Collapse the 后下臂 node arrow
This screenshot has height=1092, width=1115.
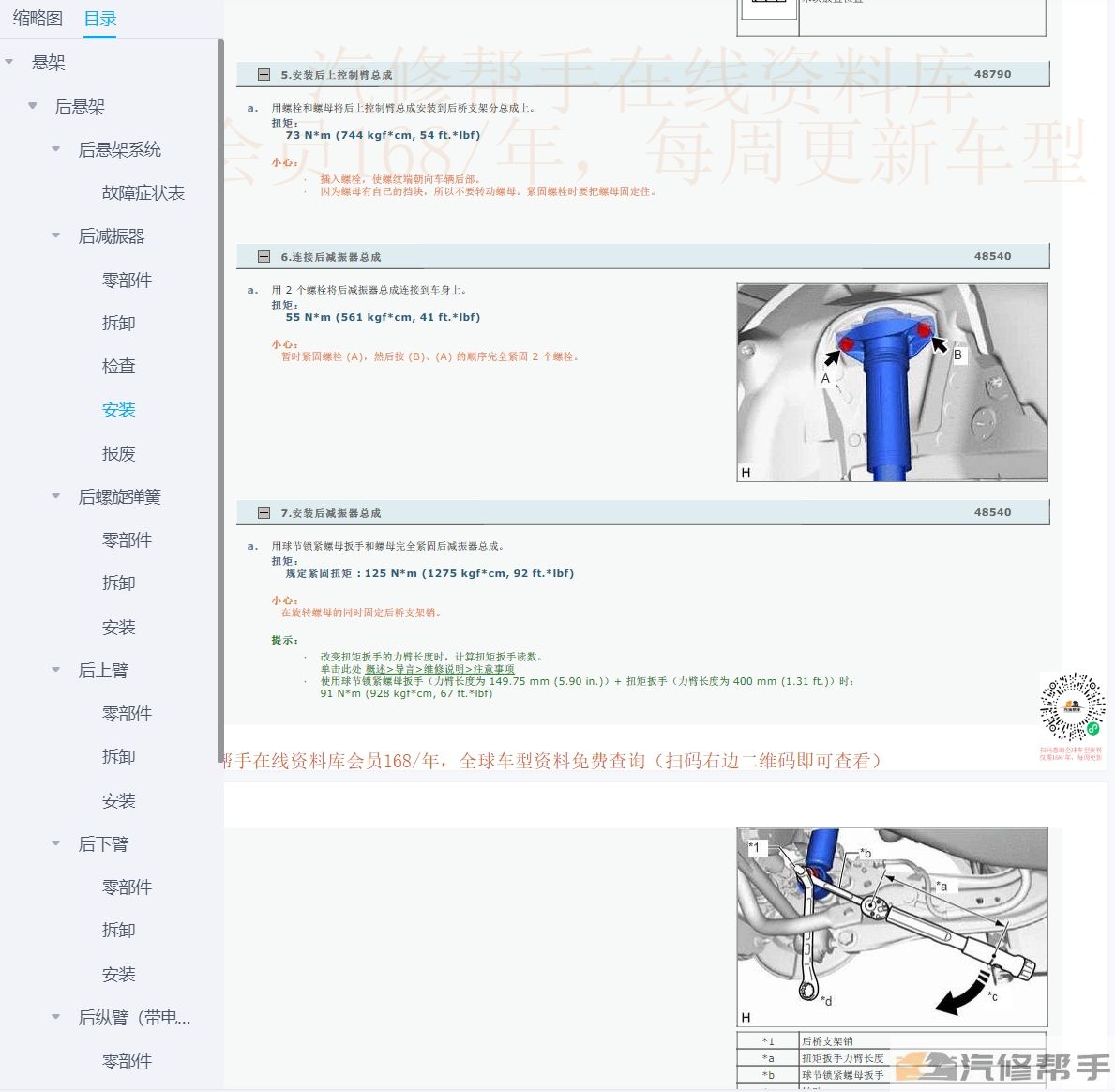(56, 843)
